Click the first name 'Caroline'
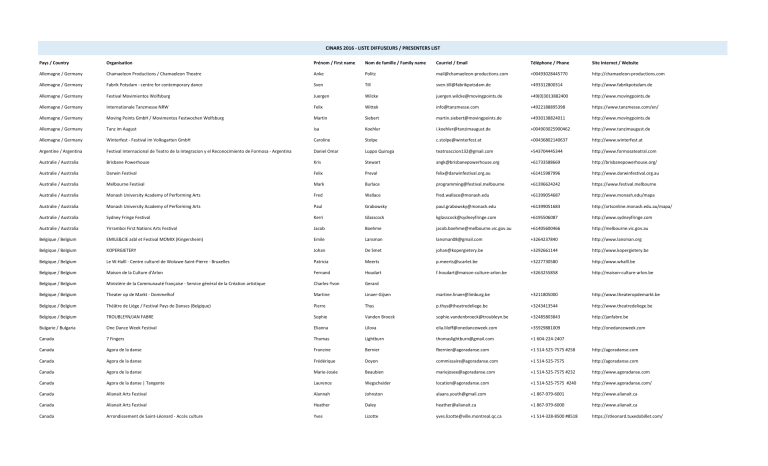The image size is (768, 466). (x=322, y=140)
